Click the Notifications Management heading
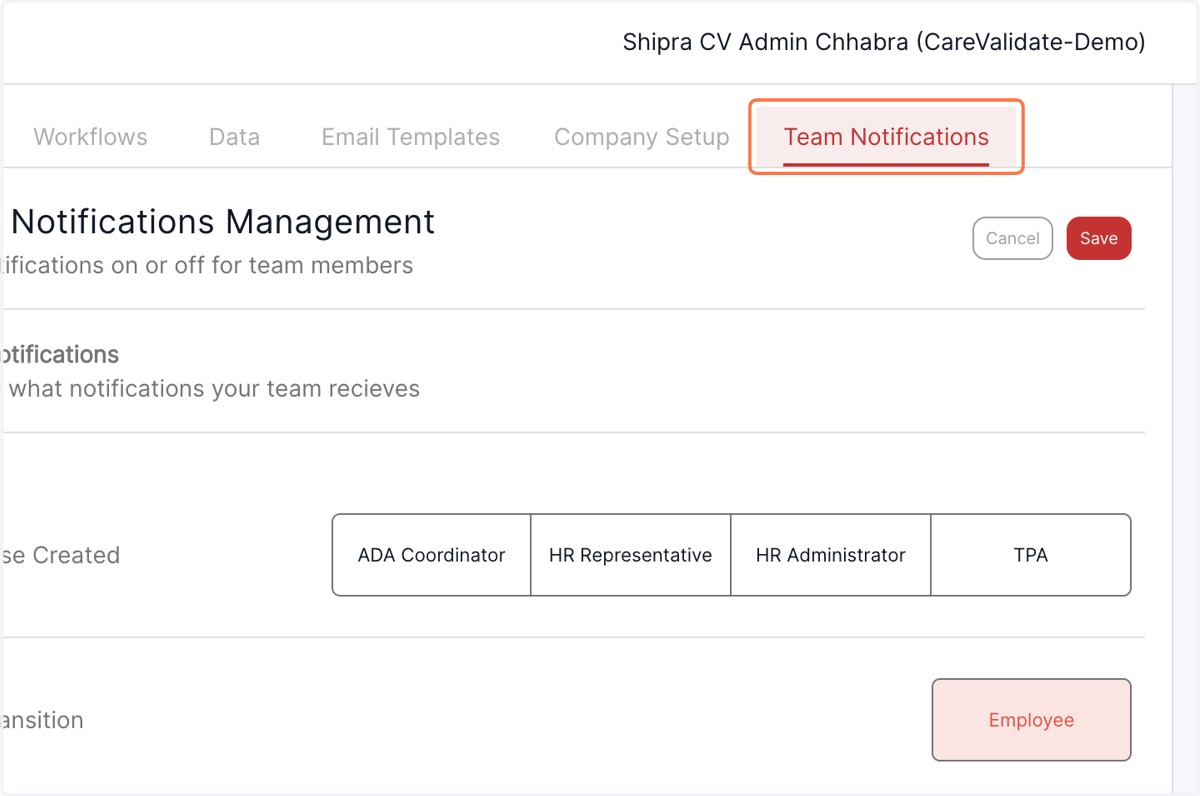Screen dimensions: 1200x796 (222, 221)
